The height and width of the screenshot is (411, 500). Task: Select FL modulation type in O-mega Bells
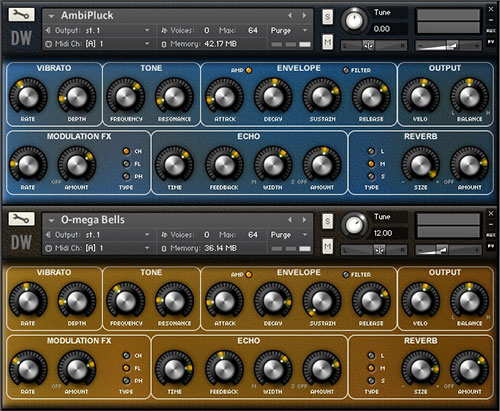(126, 368)
